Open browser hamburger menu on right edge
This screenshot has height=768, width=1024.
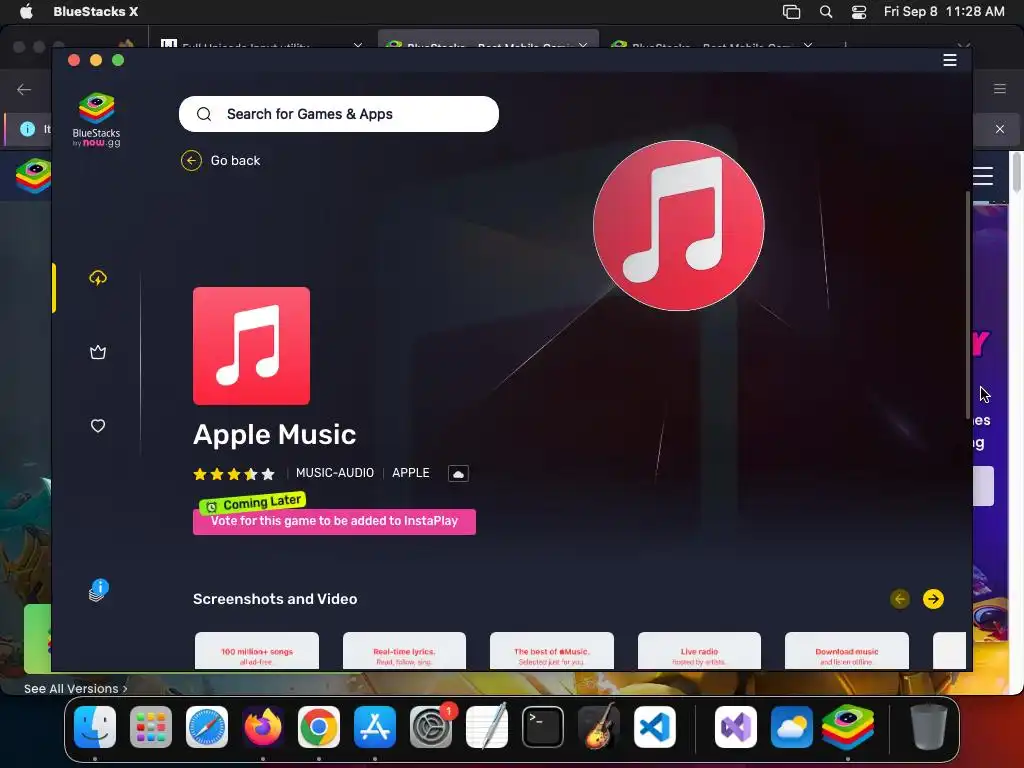[1000, 89]
